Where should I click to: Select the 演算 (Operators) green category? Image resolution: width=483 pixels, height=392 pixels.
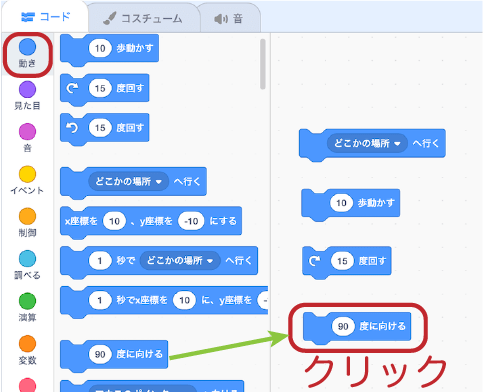pyautogui.click(x=27, y=301)
